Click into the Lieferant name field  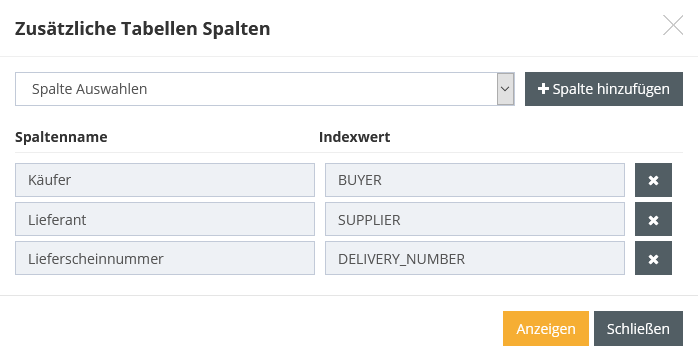[x=165, y=219]
